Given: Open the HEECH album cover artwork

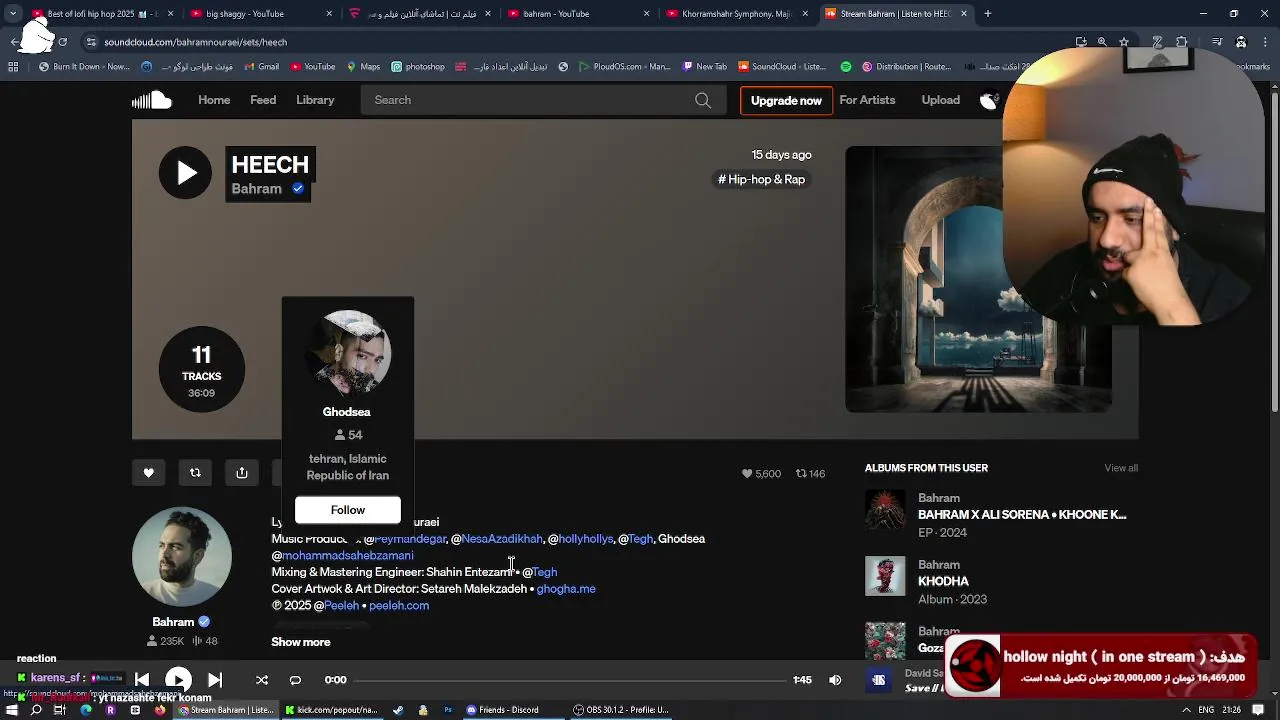Looking at the screenshot, I should [978, 279].
